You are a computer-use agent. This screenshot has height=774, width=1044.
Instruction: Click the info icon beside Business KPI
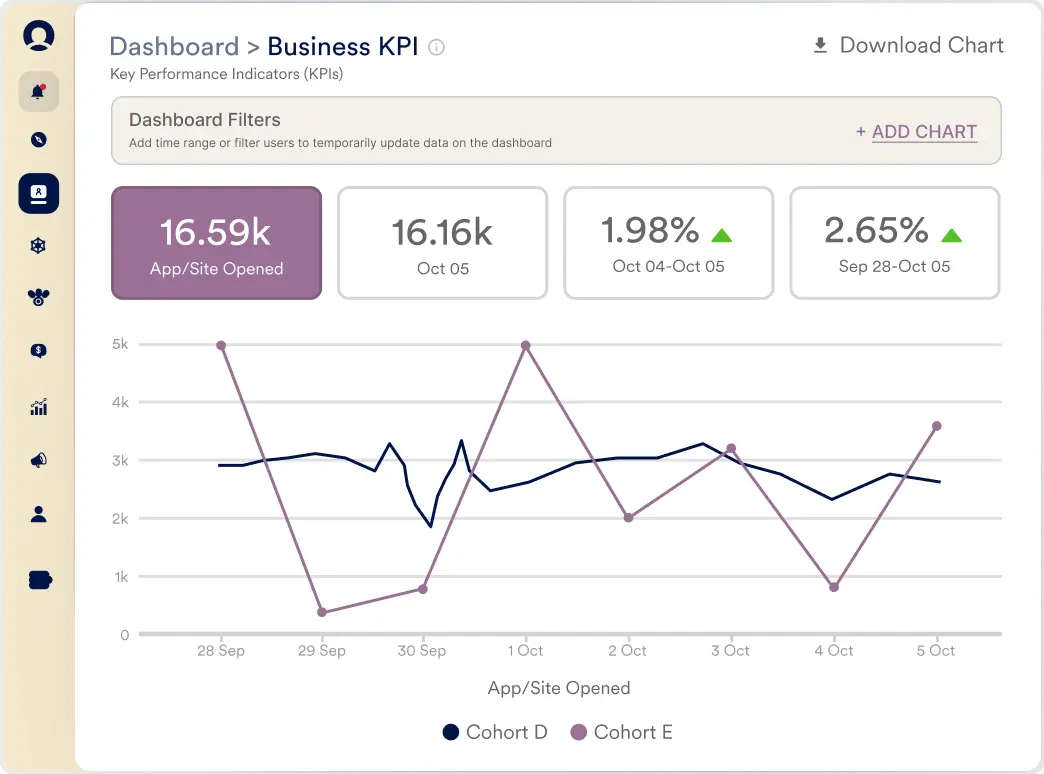coord(436,47)
